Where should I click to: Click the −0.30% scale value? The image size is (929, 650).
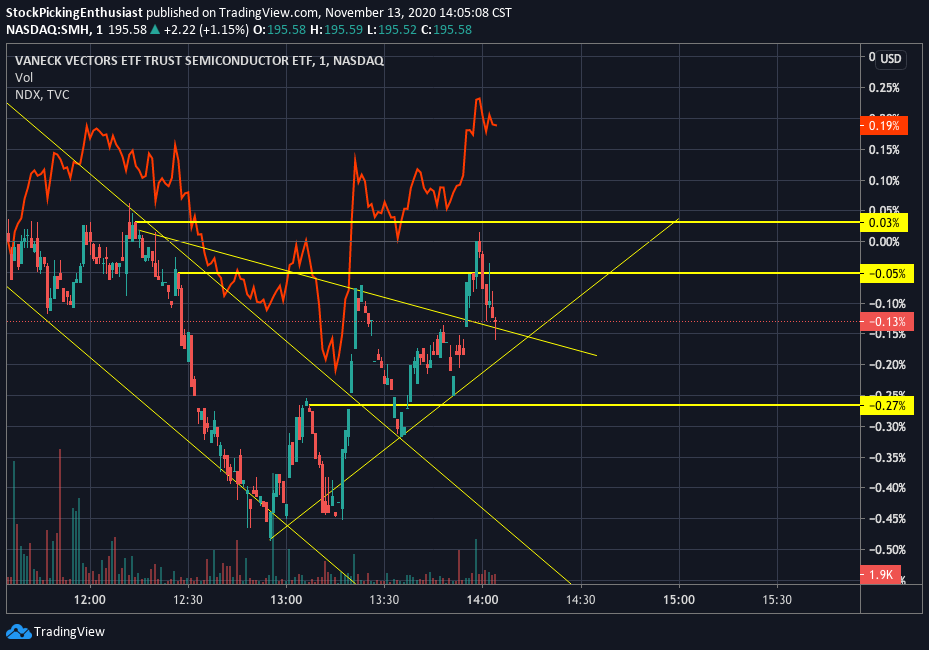(x=887, y=427)
